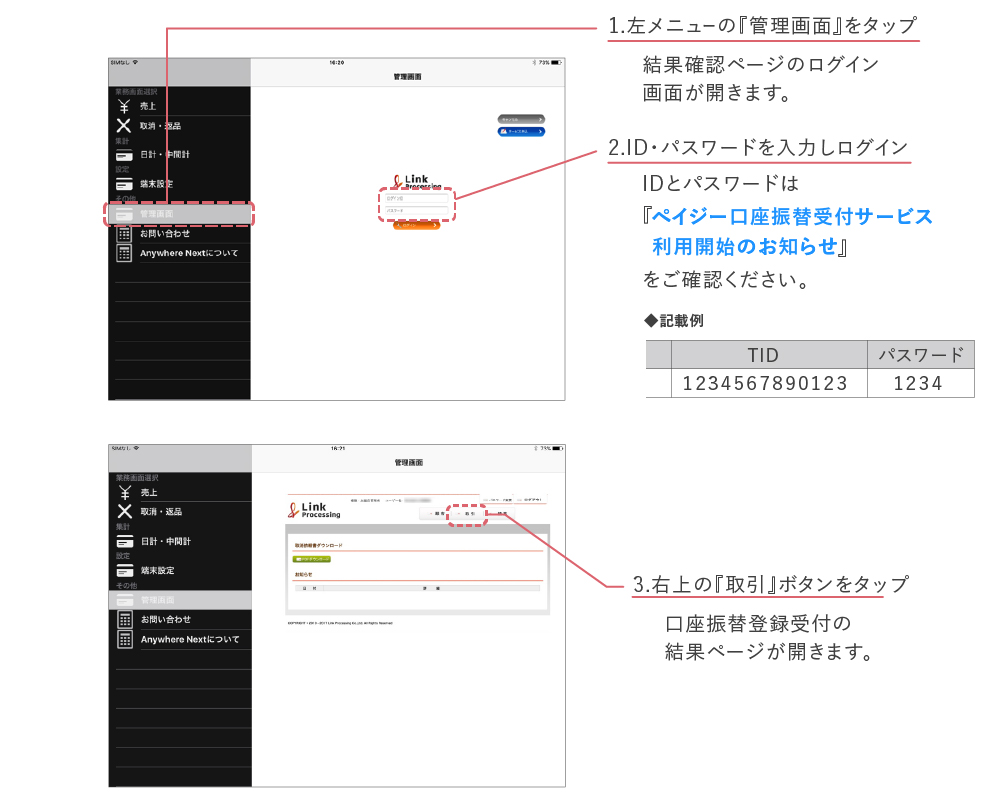The height and width of the screenshot is (808, 1000).
Task: Tap the 取消・返品 X icon
Action: coord(122,126)
